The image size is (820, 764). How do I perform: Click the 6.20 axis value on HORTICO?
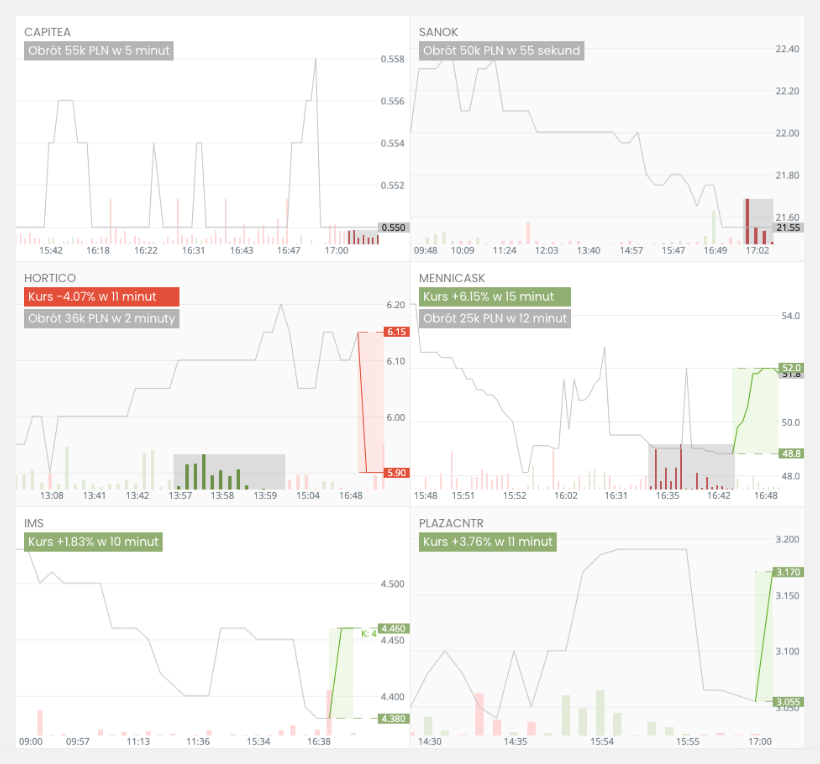(396, 305)
